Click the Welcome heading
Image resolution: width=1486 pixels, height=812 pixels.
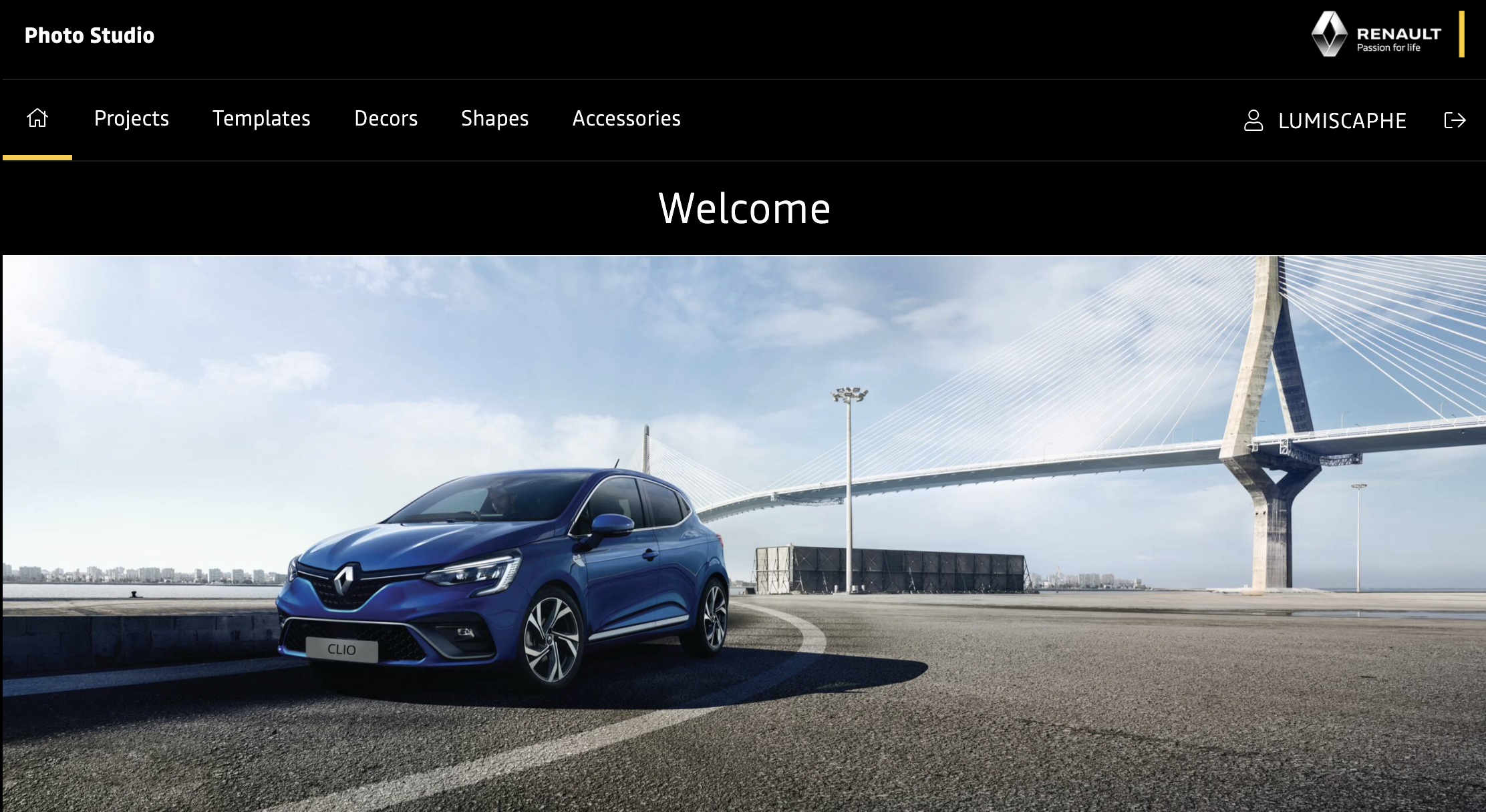[x=744, y=208]
